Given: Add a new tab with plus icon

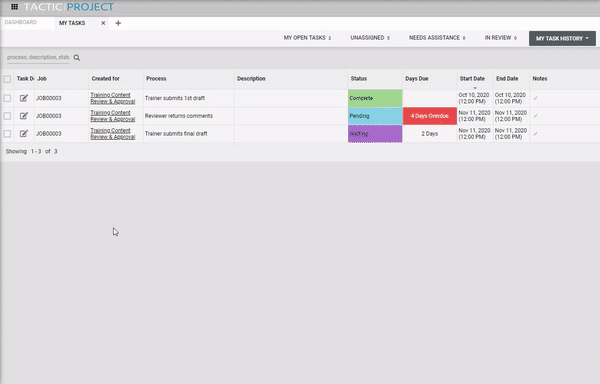Looking at the screenshot, I should pos(118,23).
